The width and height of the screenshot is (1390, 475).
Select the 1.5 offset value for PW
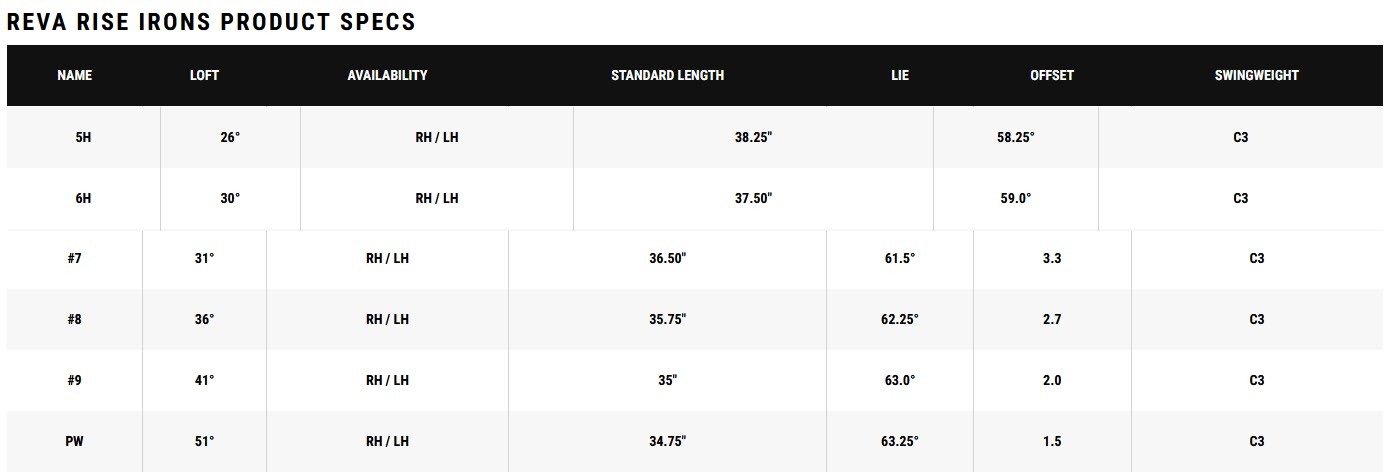click(x=1052, y=441)
